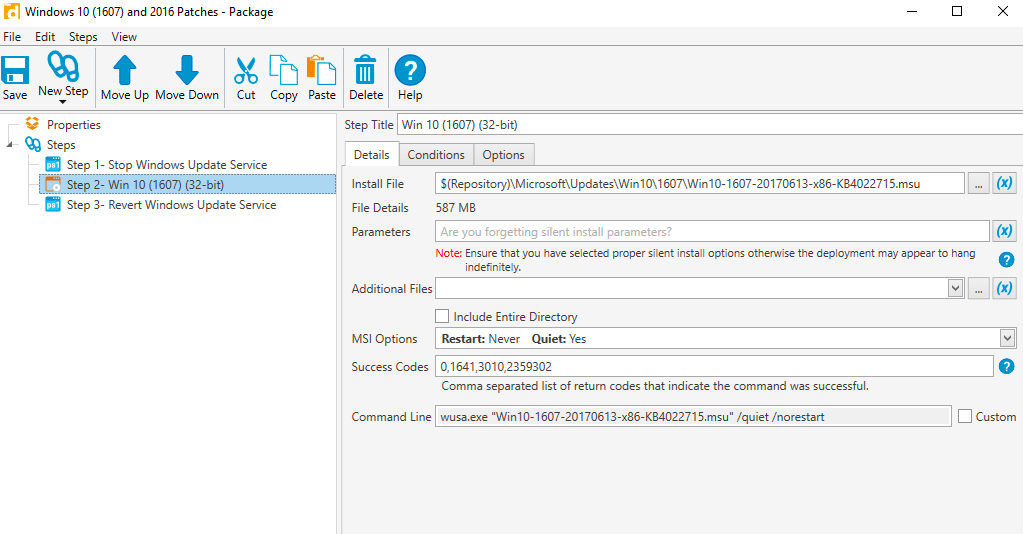This screenshot has height=534, width=1023.
Task: Open help for Success Codes
Action: point(1007,367)
